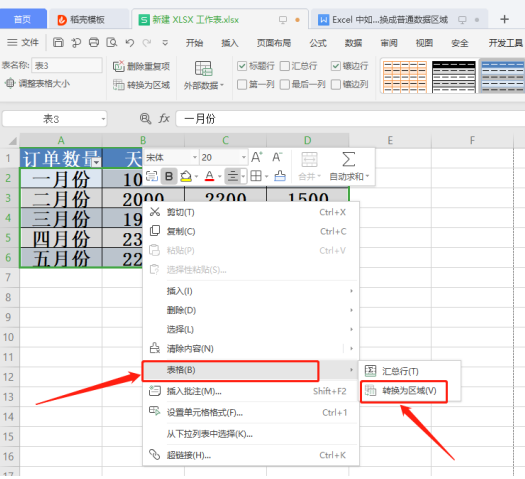This screenshot has width=525, height=479.
Task: Click 调整表格大小 button
Action: pyautogui.click(x=38, y=83)
